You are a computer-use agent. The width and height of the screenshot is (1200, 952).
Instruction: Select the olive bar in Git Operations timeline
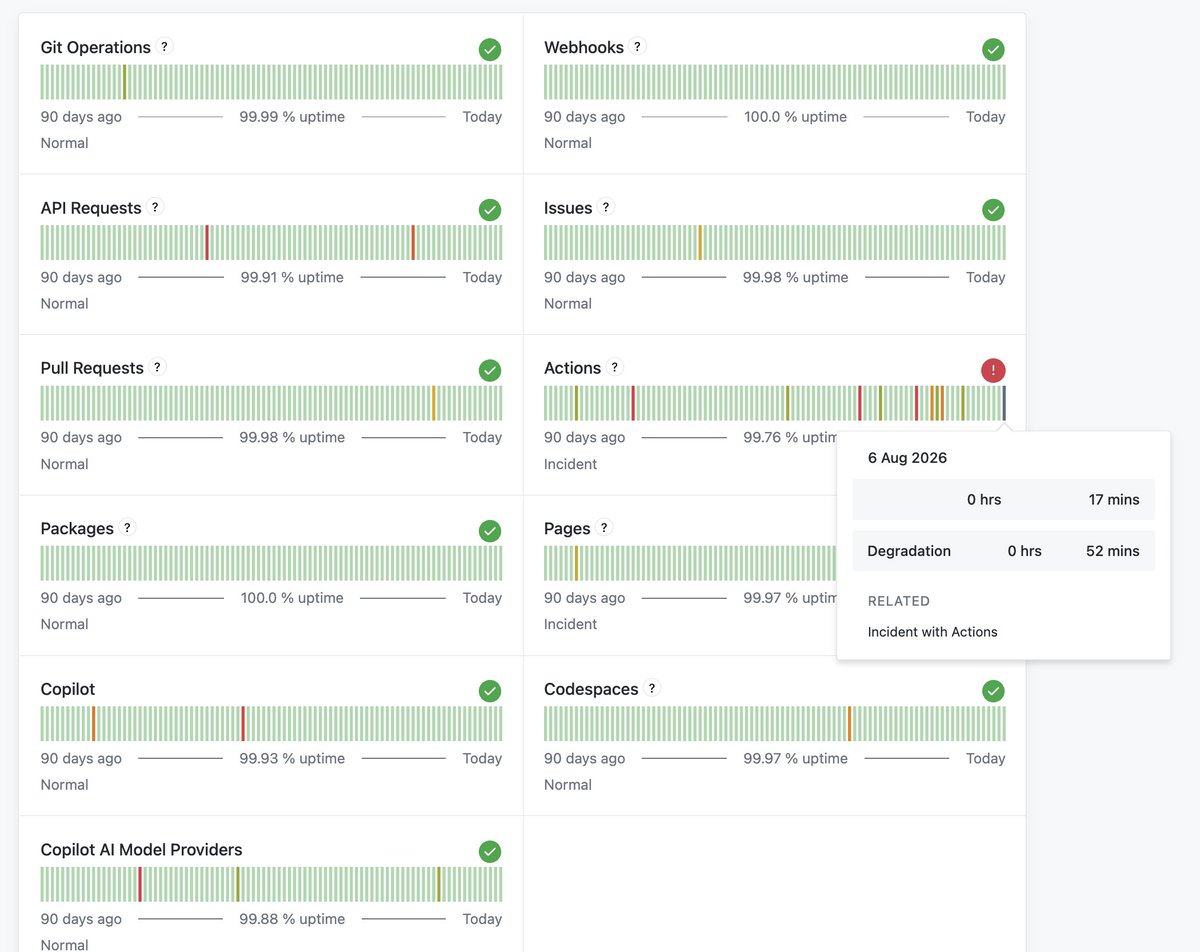[x=124, y=82]
